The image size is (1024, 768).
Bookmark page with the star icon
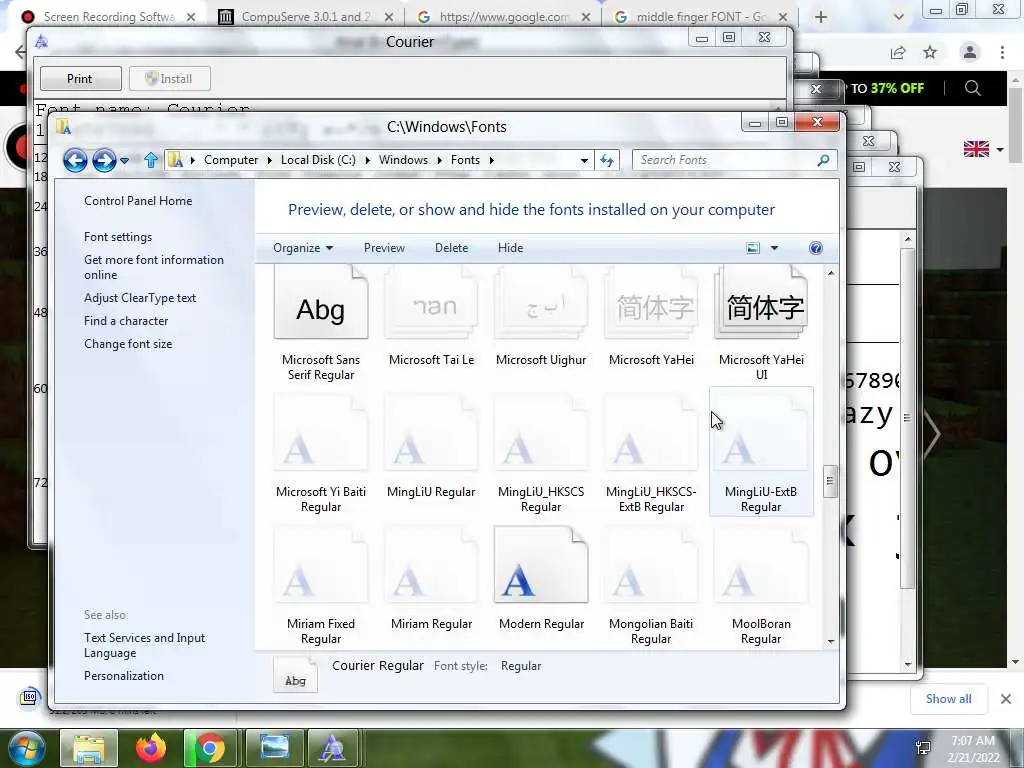pos(930,53)
